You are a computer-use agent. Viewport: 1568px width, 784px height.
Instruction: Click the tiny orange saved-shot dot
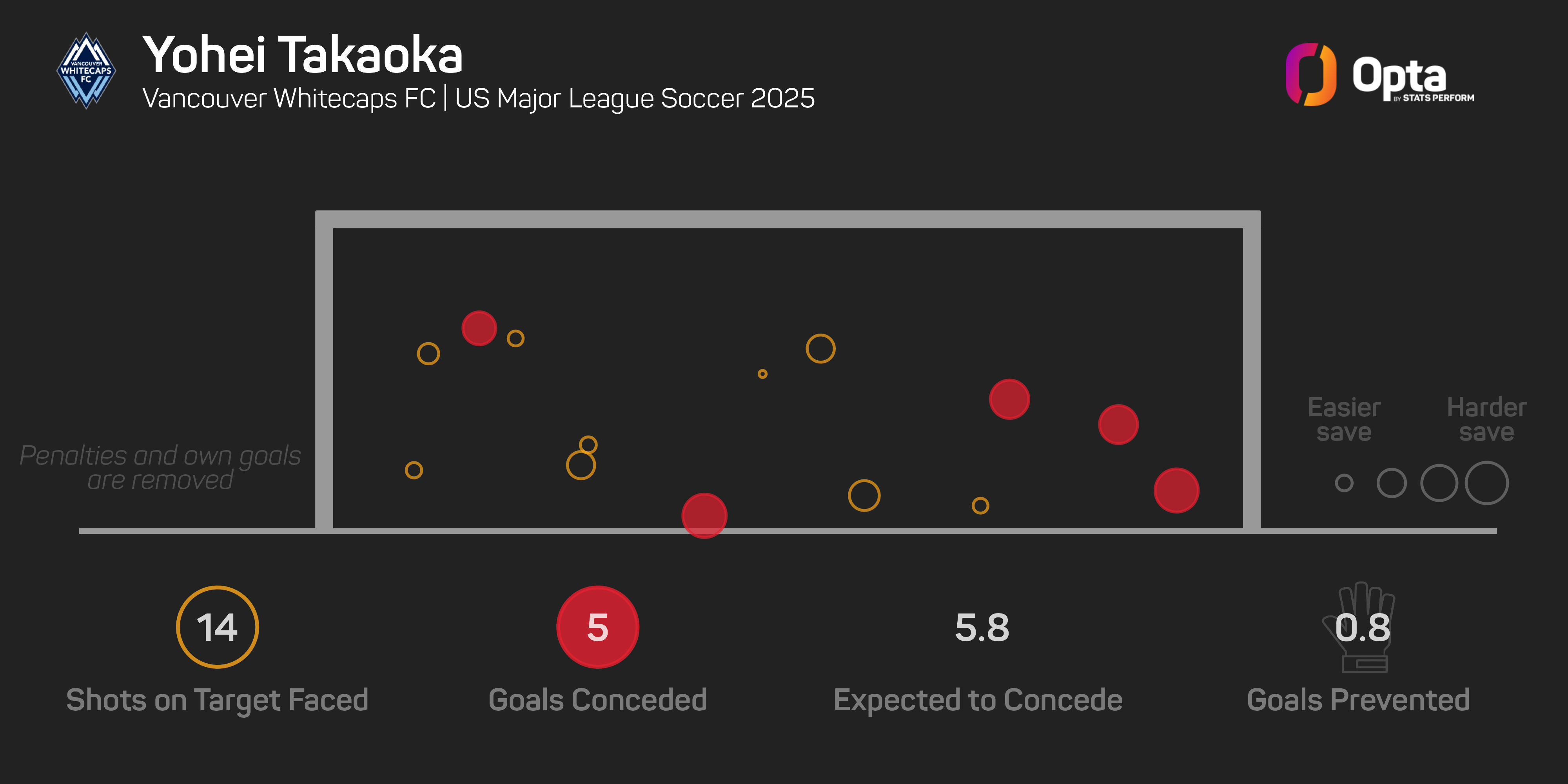pos(762,374)
